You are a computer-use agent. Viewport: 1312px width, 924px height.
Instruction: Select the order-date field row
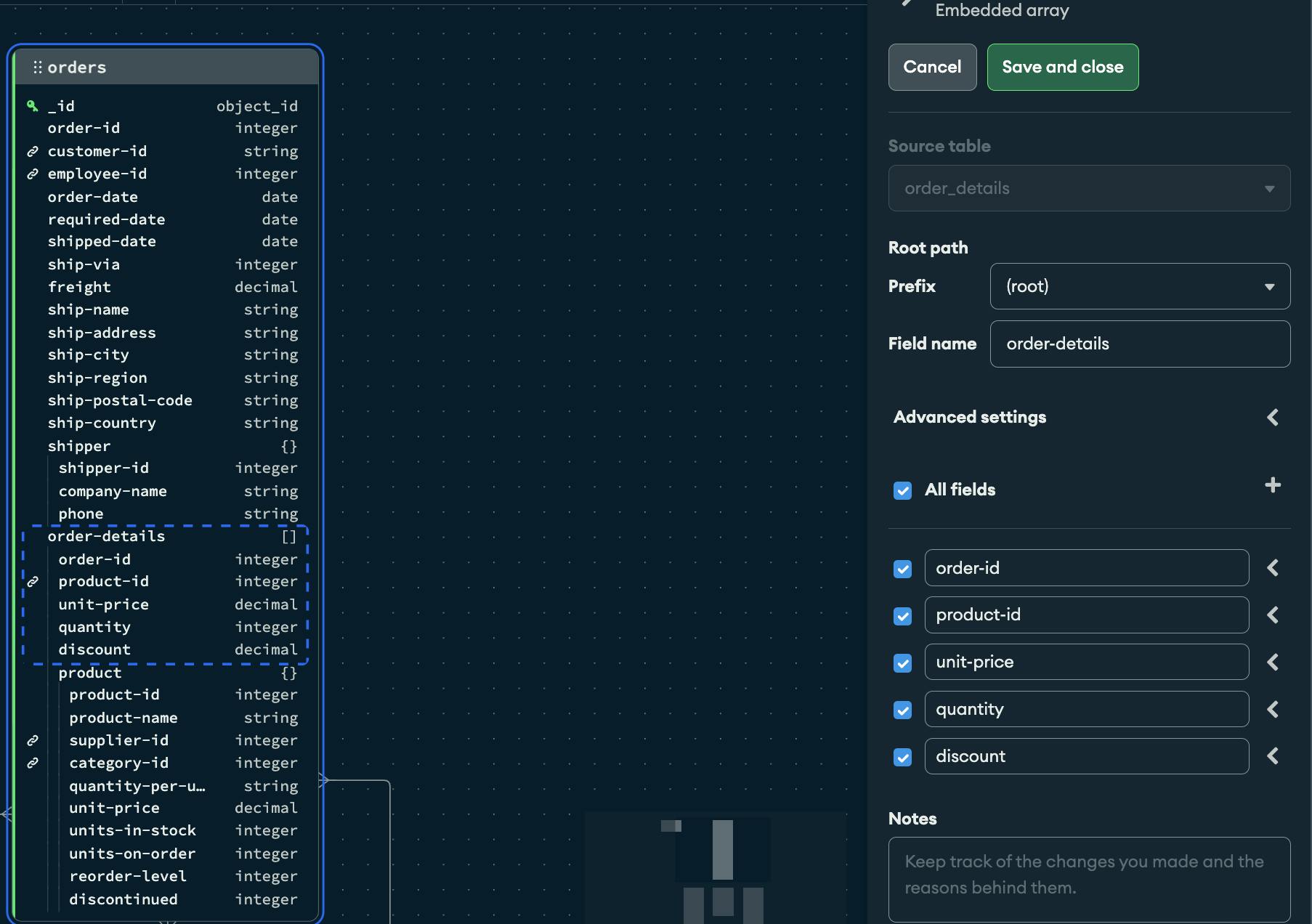pos(166,197)
